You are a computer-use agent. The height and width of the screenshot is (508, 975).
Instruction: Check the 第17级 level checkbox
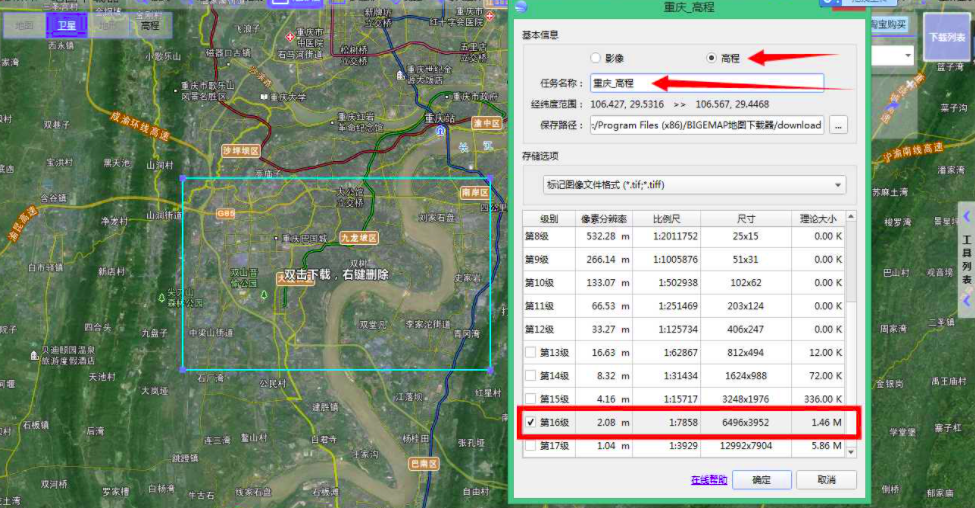[530, 446]
